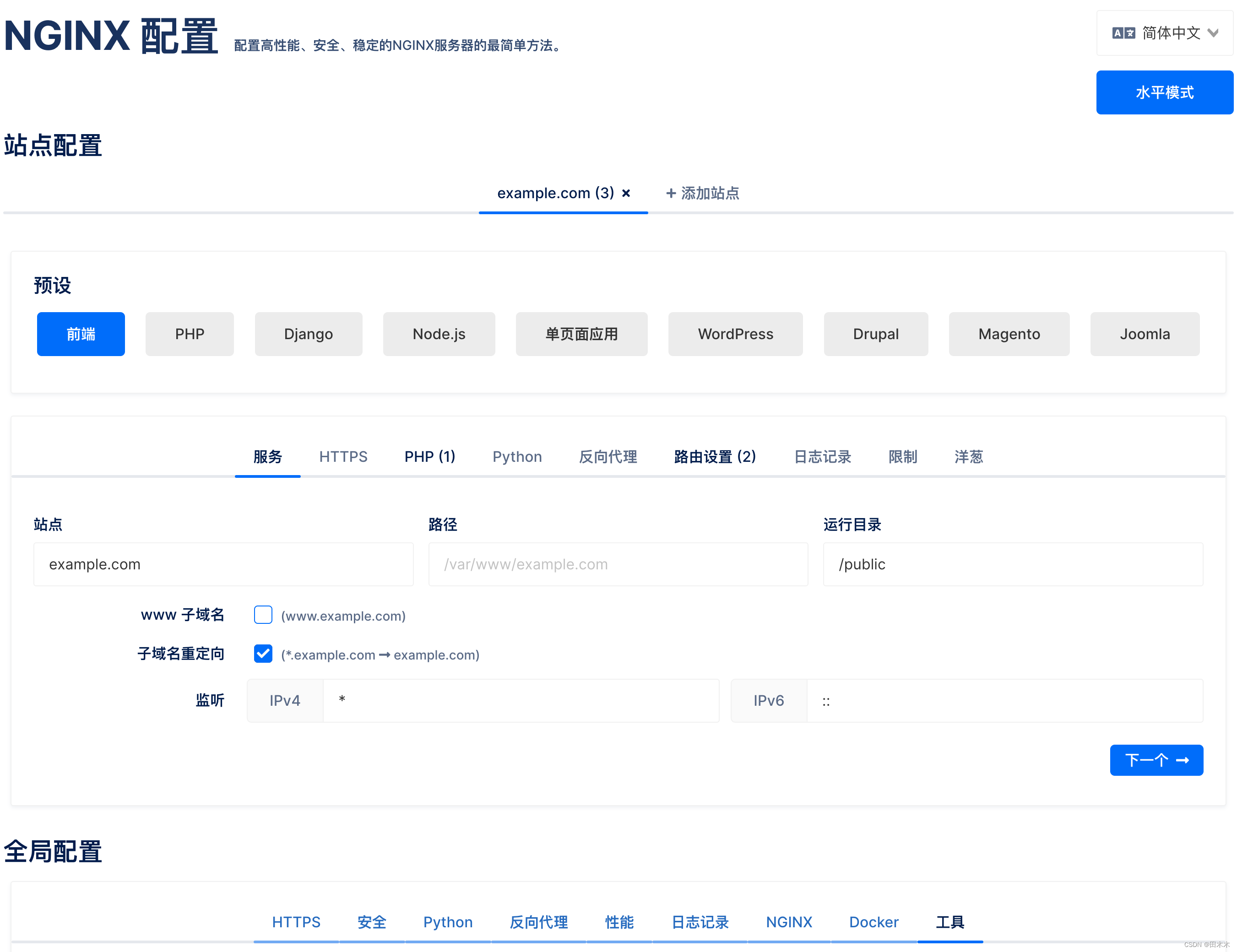Viewport: 1237px width, 952px height.
Task: Open the global Python tab
Action: [448, 923]
